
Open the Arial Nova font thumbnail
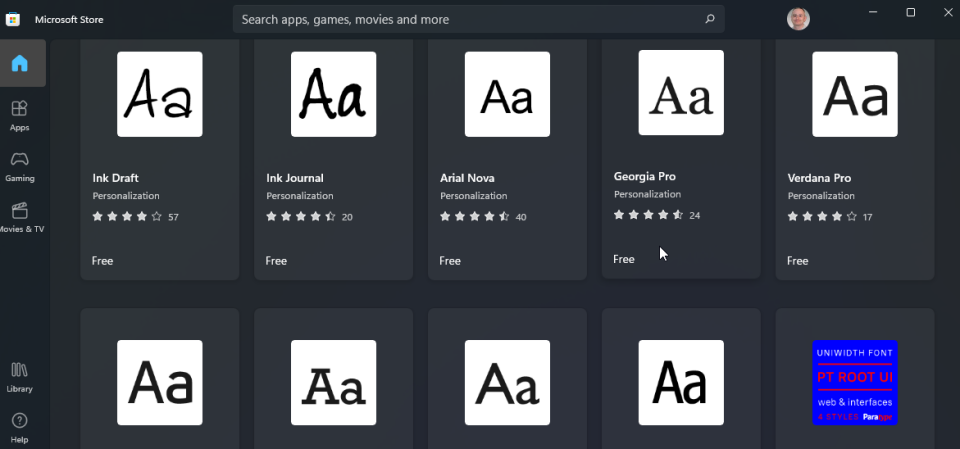click(x=508, y=94)
